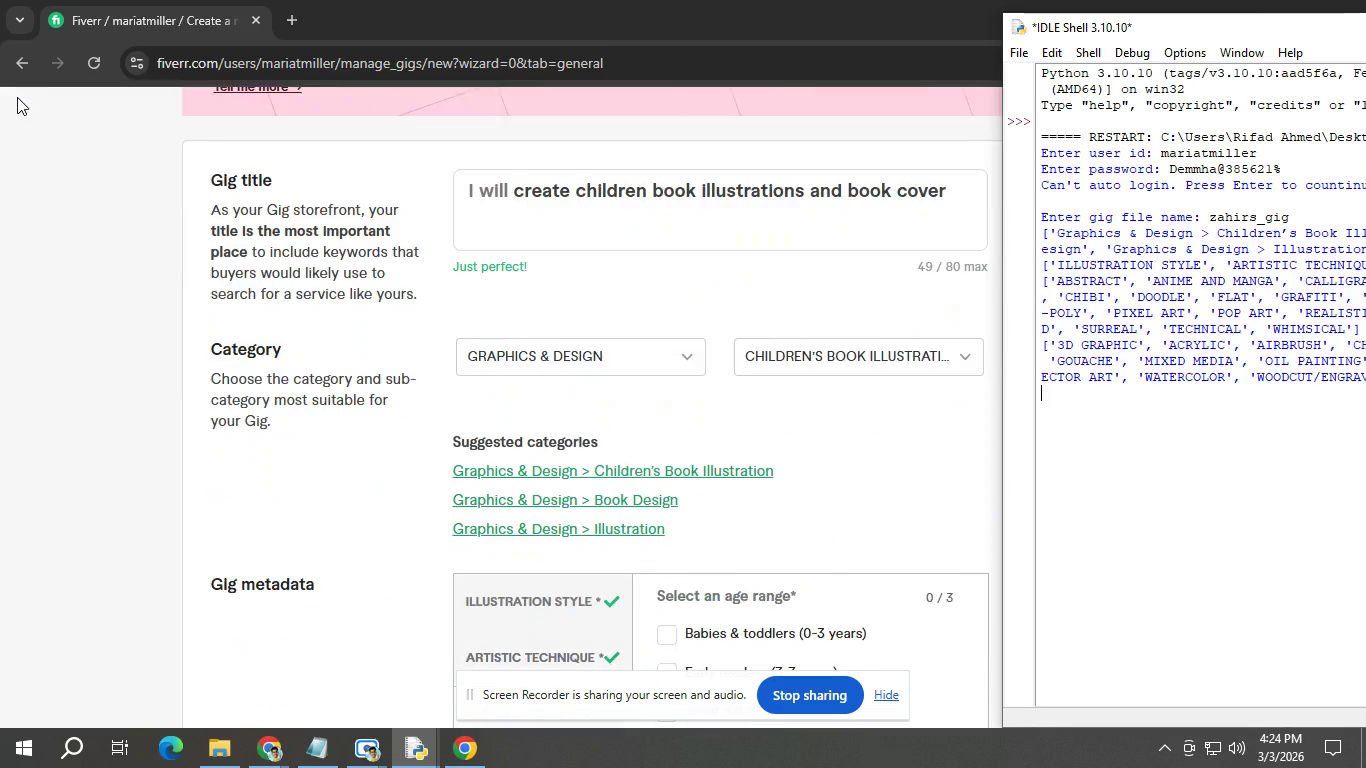Open the Shell menu in IDLE

coord(1087,53)
